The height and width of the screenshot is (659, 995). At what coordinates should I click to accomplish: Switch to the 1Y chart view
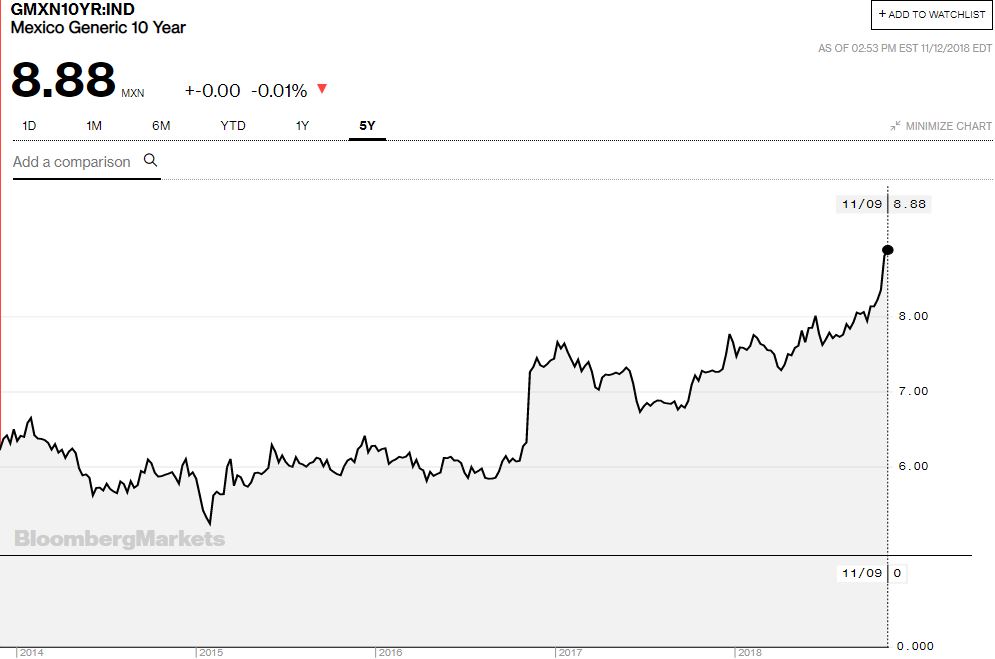tap(302, 126)
